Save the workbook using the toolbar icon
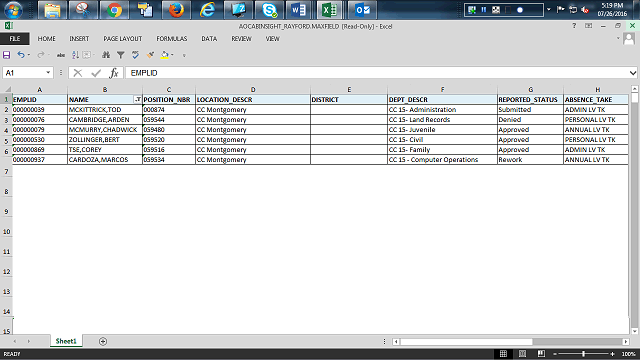Image resolution: width=640 pixels, height=360 pixels. [7, 55]
